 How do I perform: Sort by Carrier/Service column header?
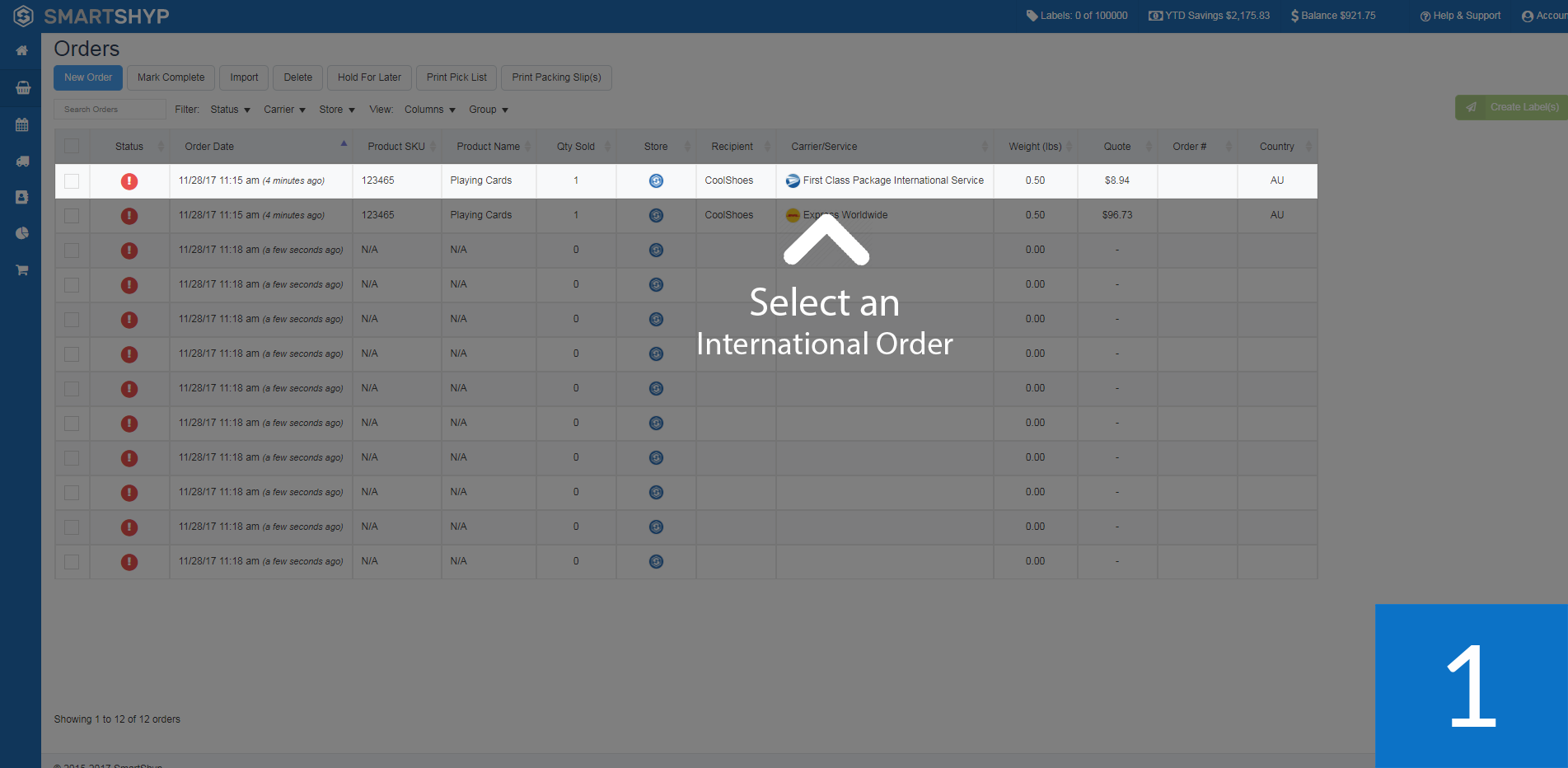[x=884, y=147]
